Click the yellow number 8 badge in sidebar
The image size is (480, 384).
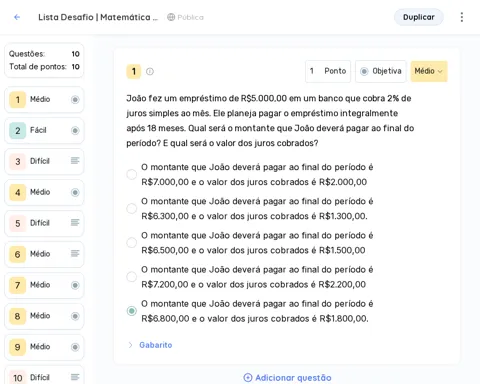pyautogui.click(x=18, y=316)
